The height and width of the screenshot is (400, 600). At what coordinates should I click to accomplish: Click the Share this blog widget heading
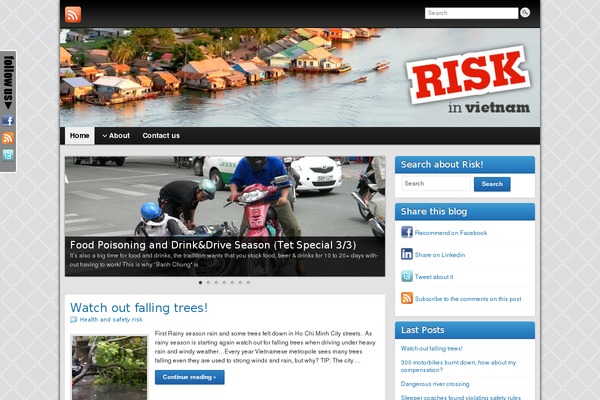[x=434, y=212]
